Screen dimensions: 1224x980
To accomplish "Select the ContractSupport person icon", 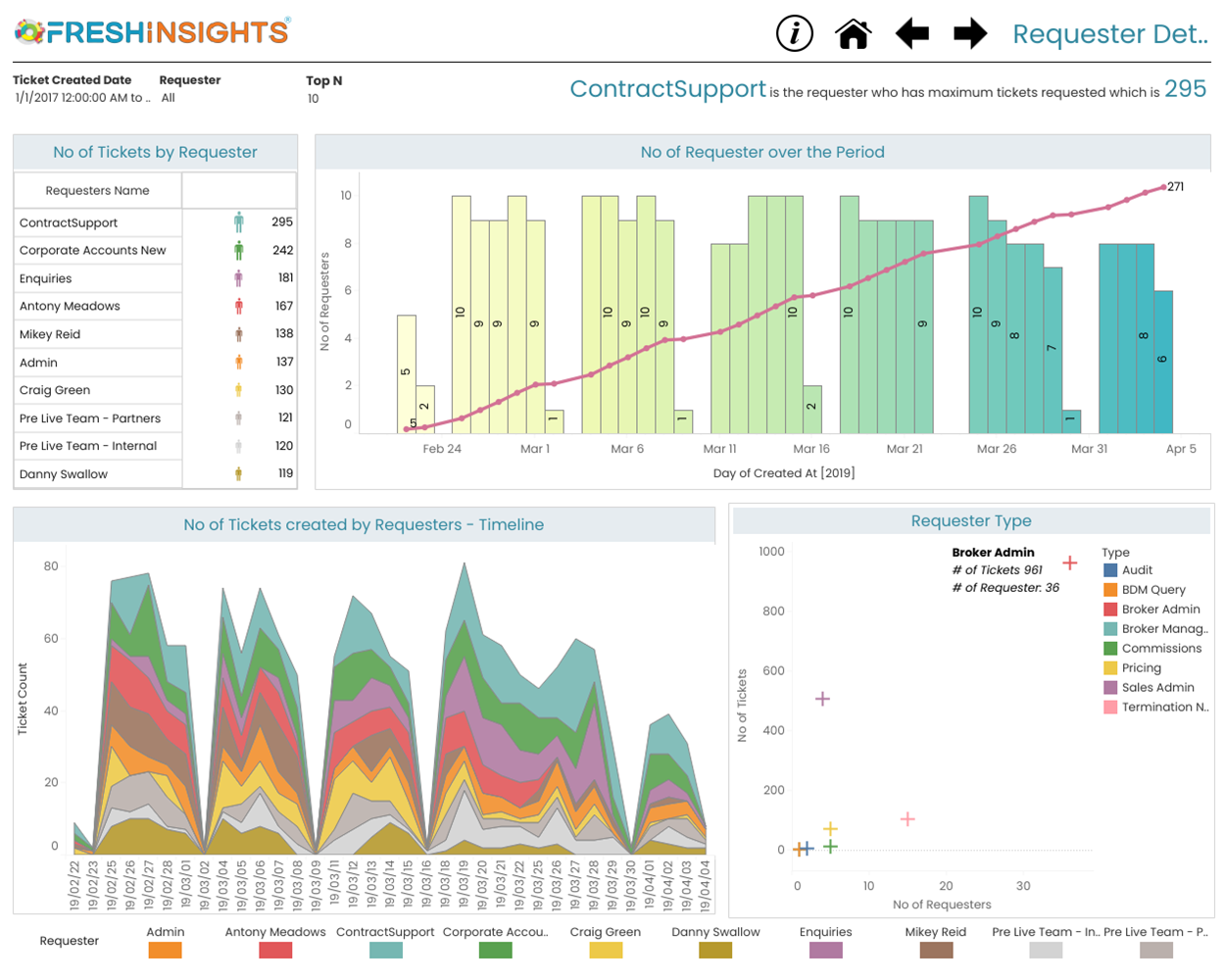I will 238,222.
